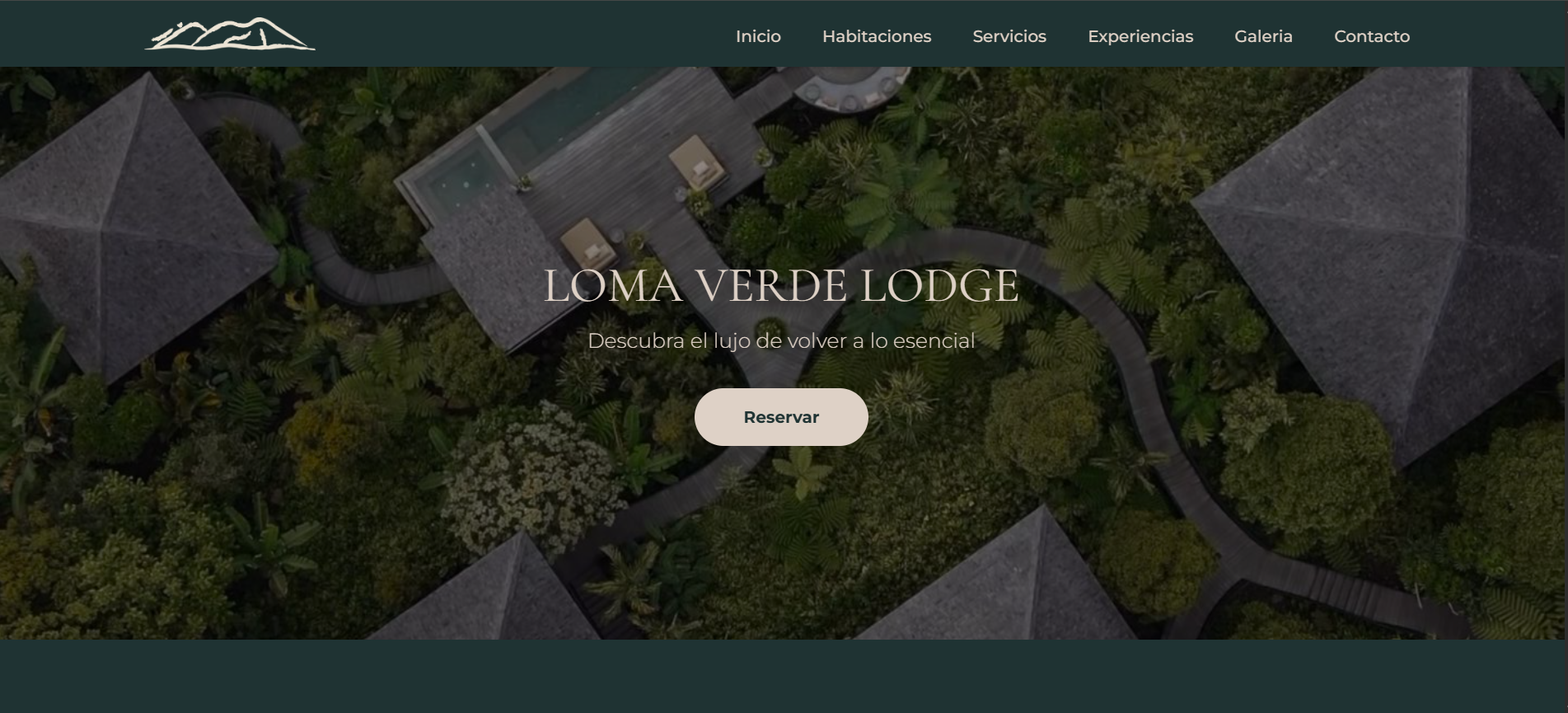Screen dimensions: 1568x713
Task: Click the round seating area at top
Action: coord(845,86)
